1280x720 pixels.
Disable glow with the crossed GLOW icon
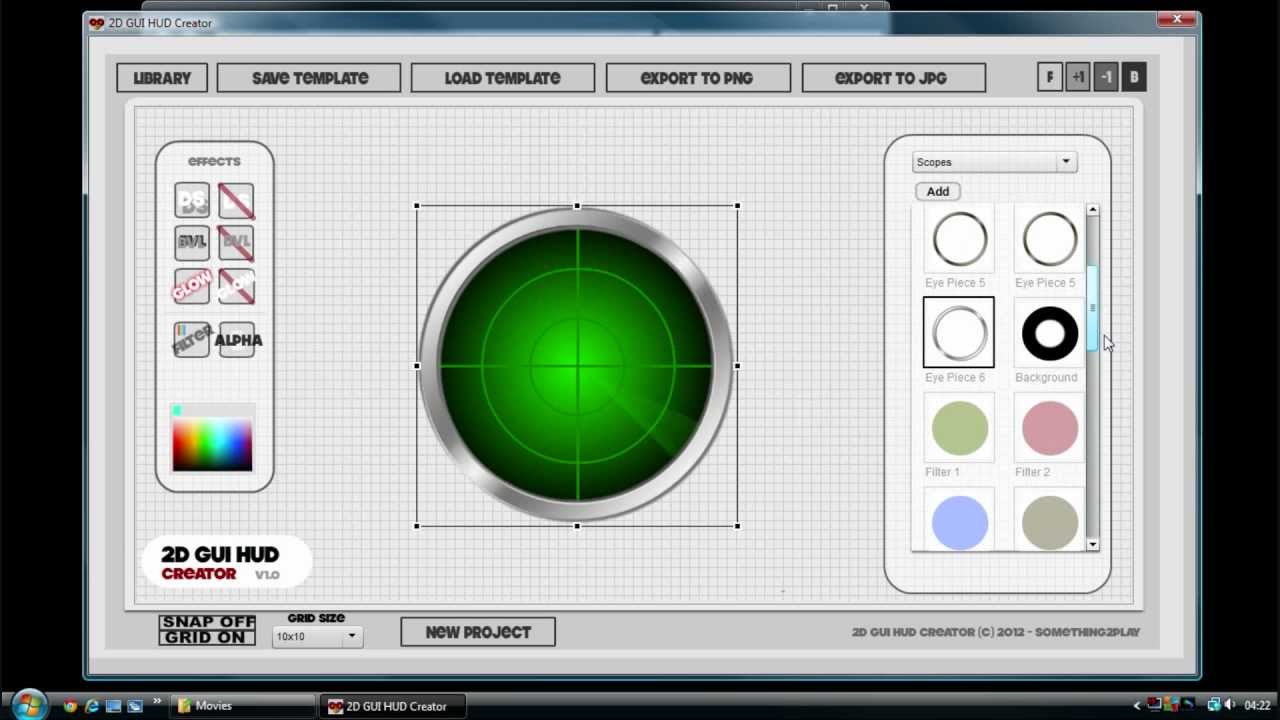click(x=236, y=287)
